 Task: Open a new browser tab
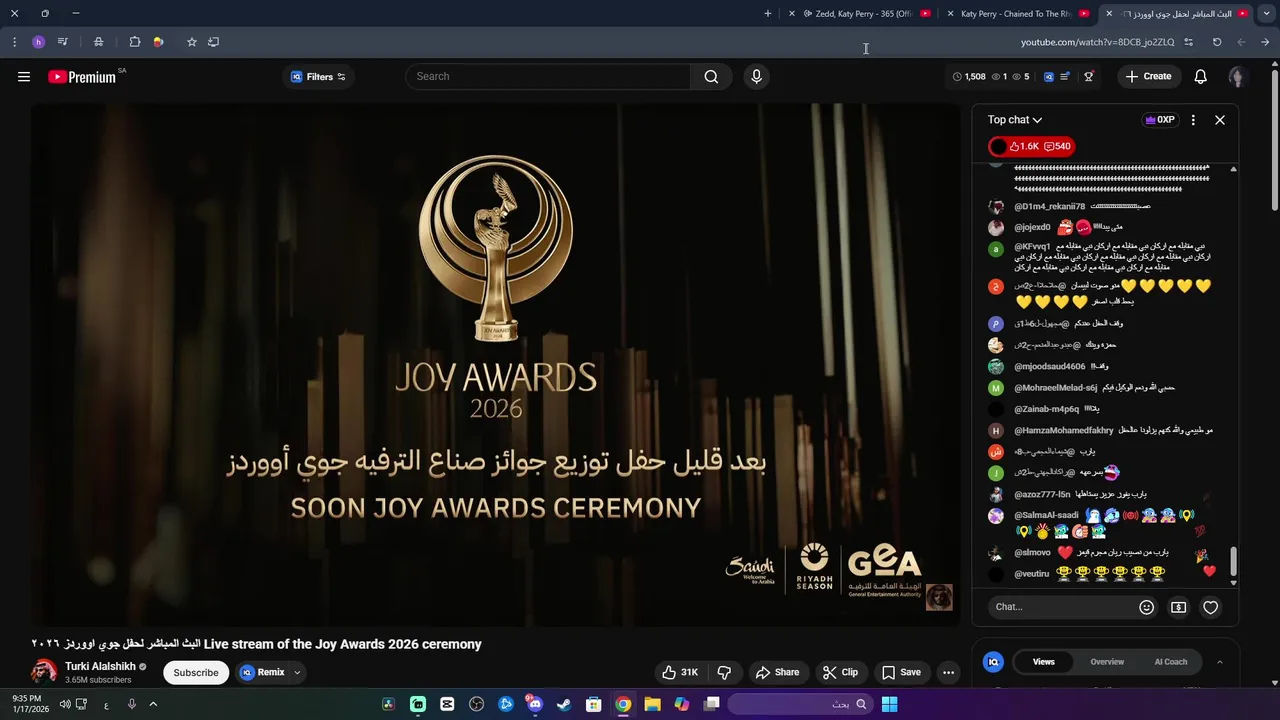coord(768,14)
